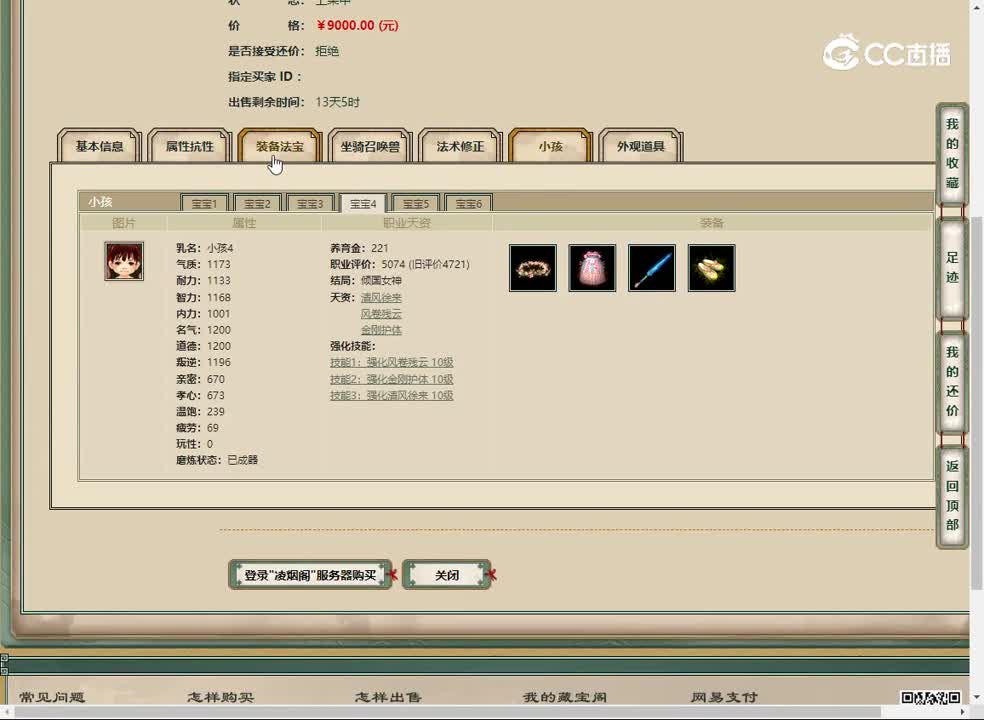Open the 法术修正 tab
This screenshot has height=720, width=984.
[460, 146]
